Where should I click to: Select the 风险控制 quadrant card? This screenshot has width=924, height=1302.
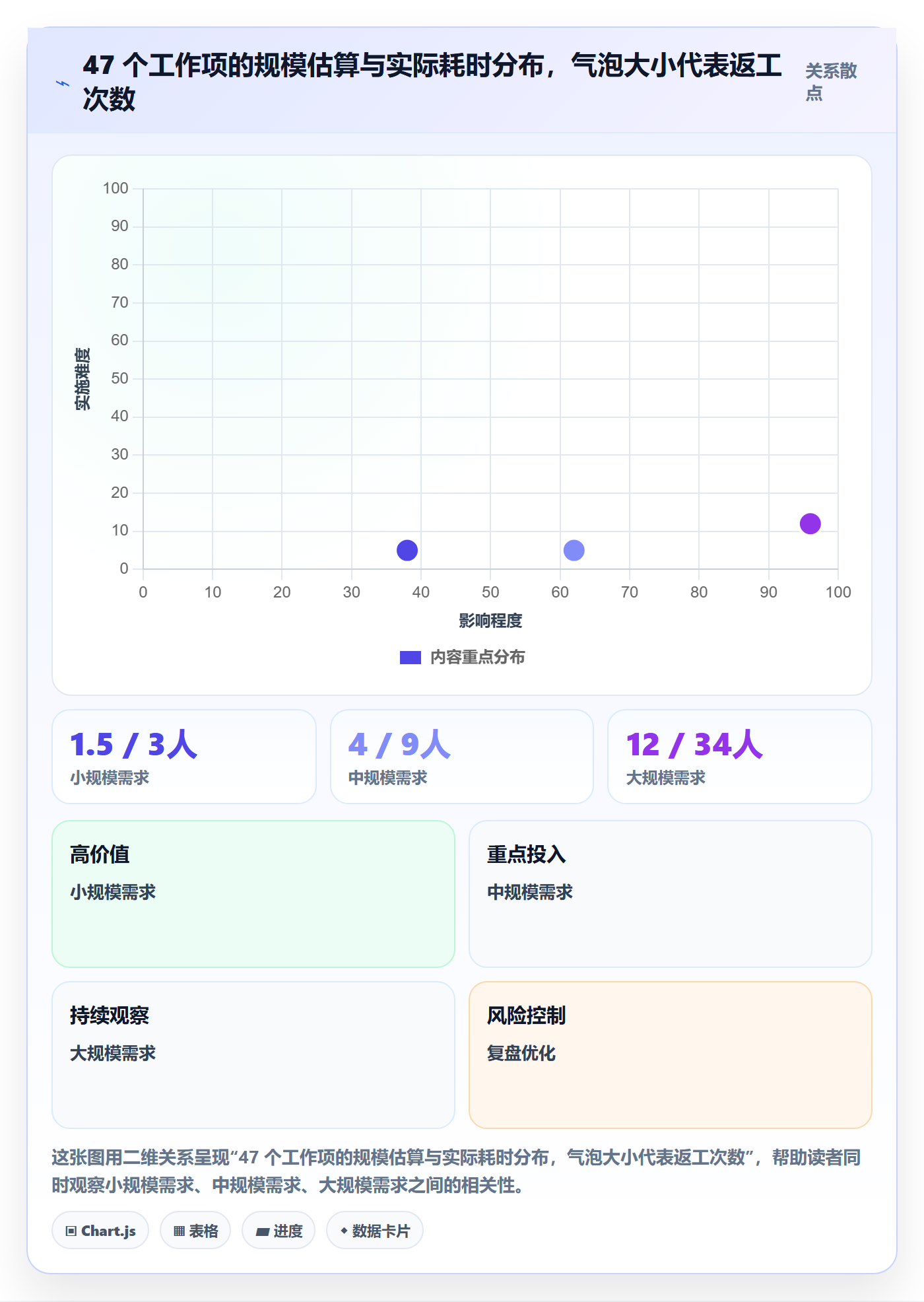pyautogui.click(x=671, y=1055)
